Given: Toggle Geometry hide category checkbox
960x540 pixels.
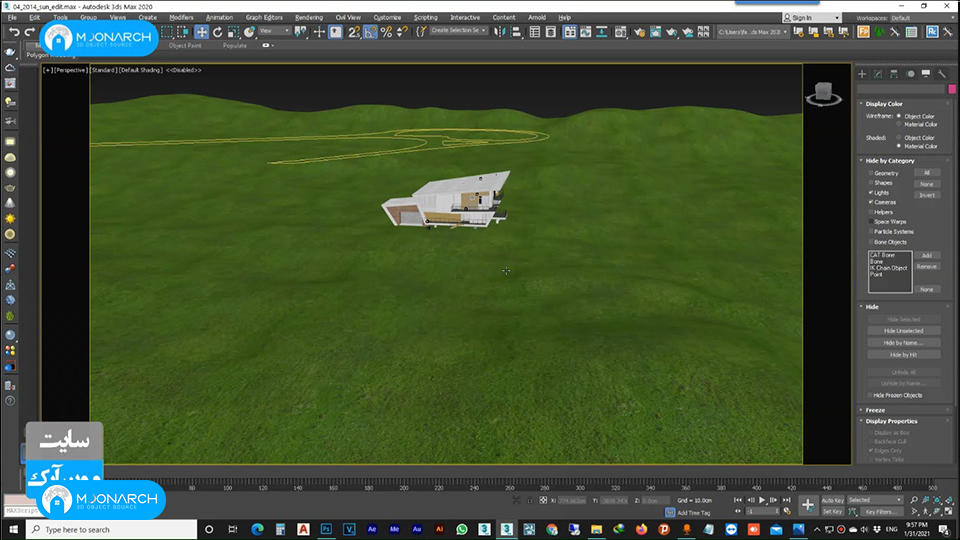Looking at the screenshot, I should pyautogui.click(x=871, y=173).
